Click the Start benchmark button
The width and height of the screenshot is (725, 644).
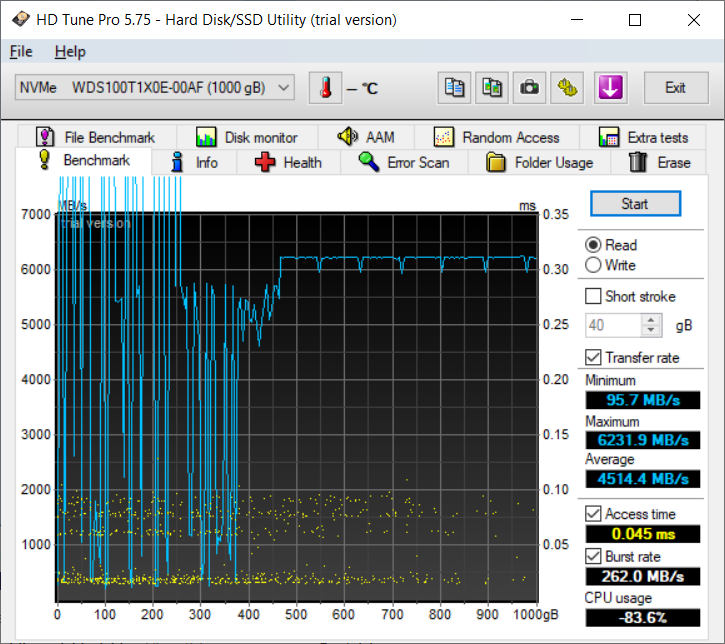click(635, 203)
